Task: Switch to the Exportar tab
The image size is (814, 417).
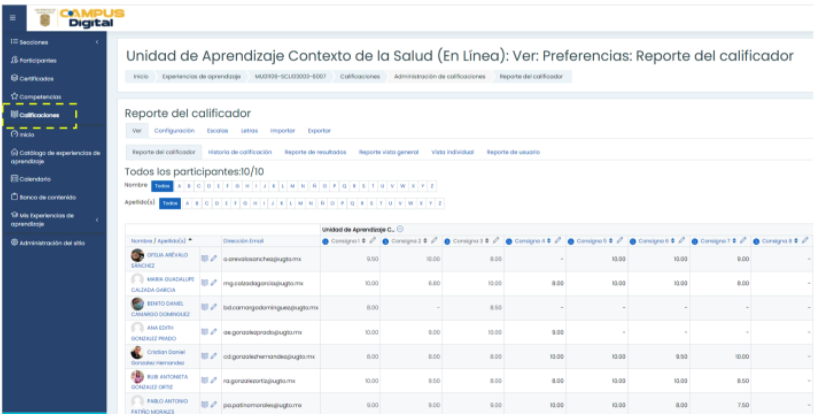Action: [x=319, y=131]
